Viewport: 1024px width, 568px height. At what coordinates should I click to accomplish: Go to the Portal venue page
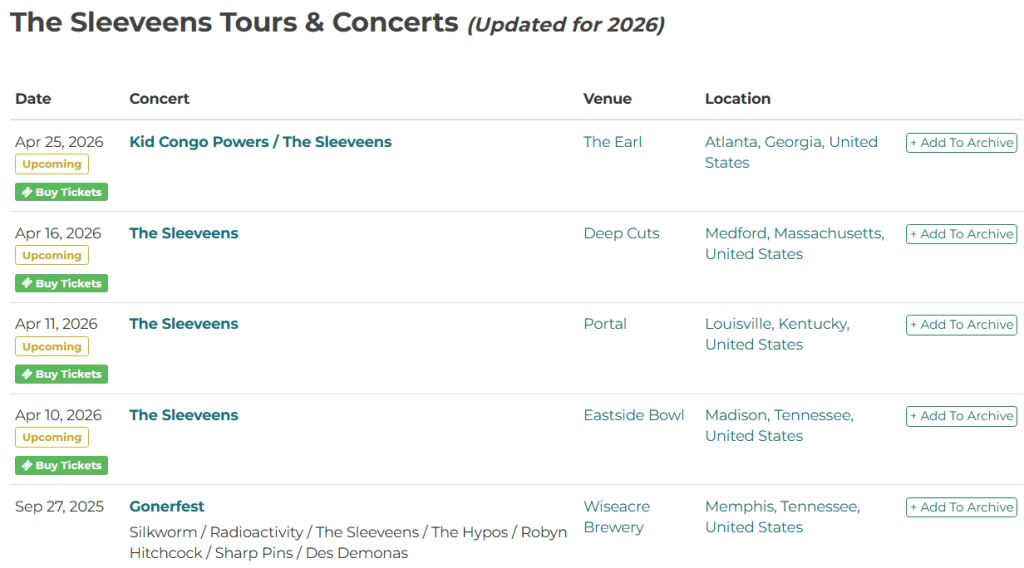605,324
